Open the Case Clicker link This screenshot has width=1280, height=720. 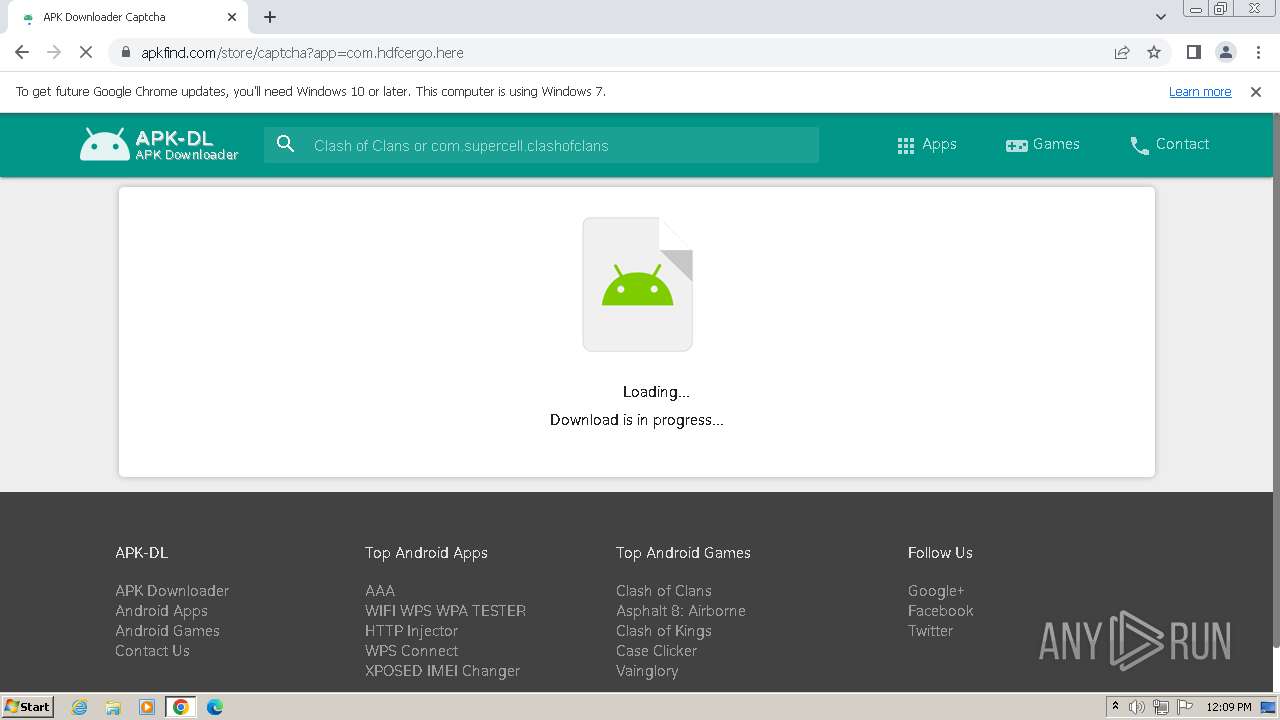click(656, 651)
